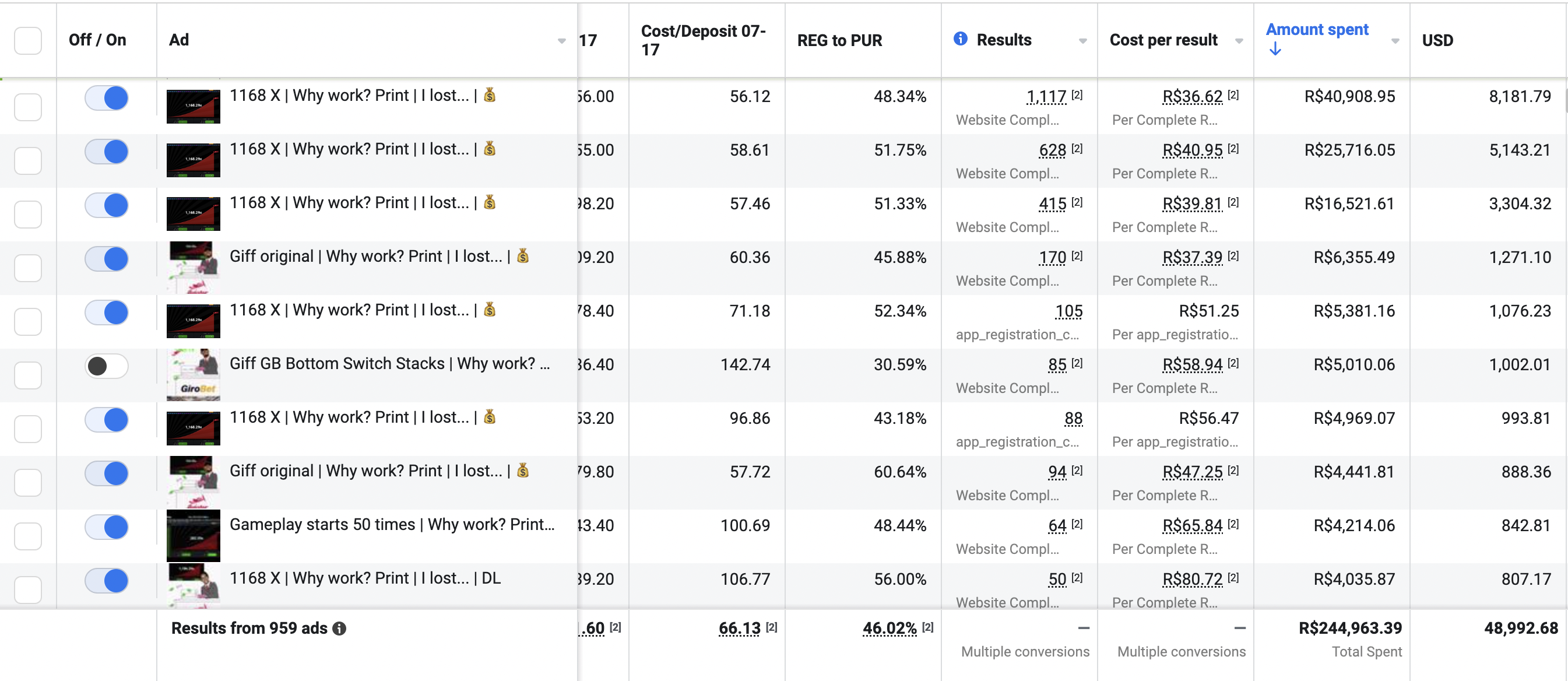Turn on Giff GB Bottom Switch Stacks ad

pos(107,366)
